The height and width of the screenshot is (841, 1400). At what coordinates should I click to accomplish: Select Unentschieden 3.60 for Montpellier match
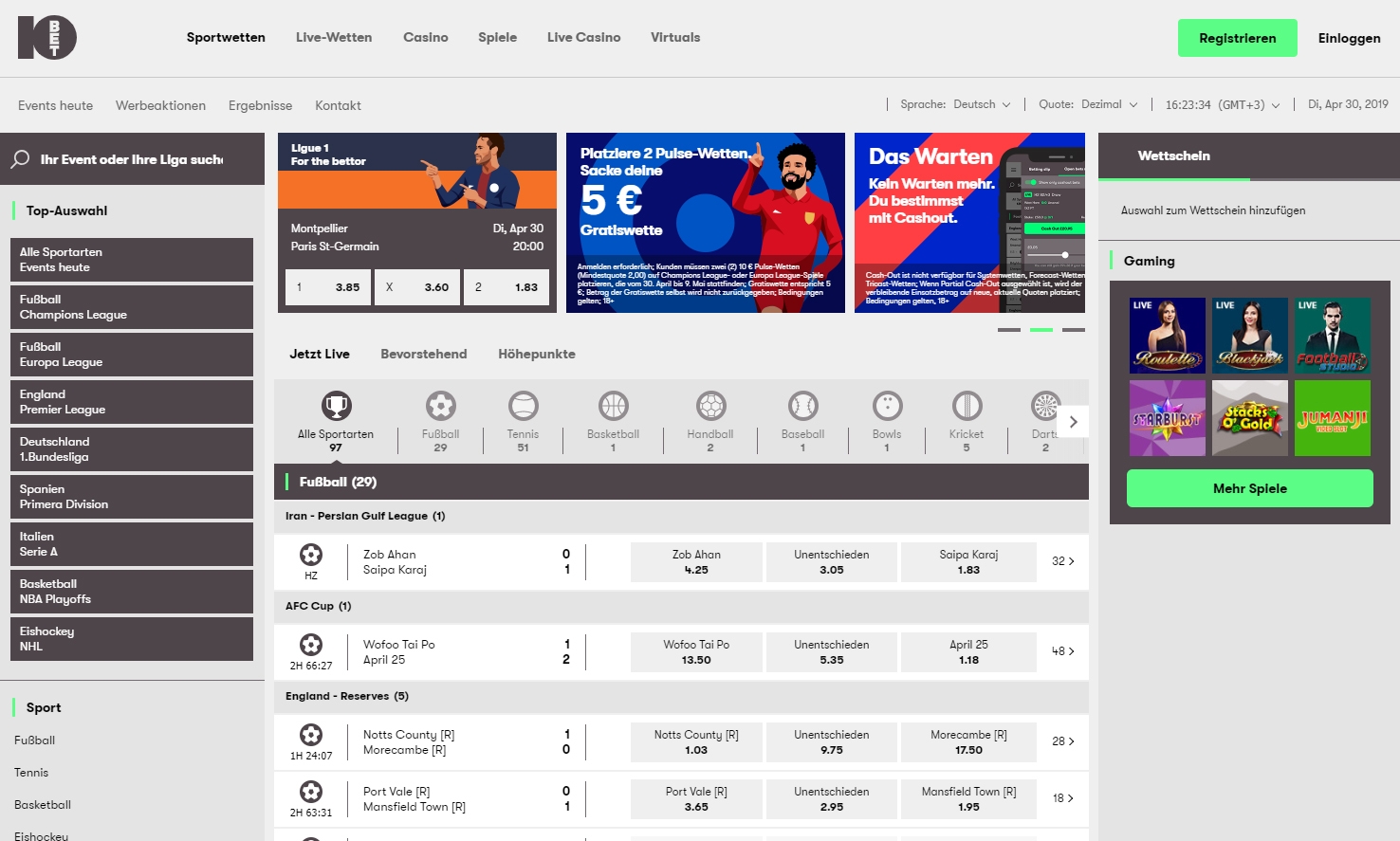coord(416,286)
